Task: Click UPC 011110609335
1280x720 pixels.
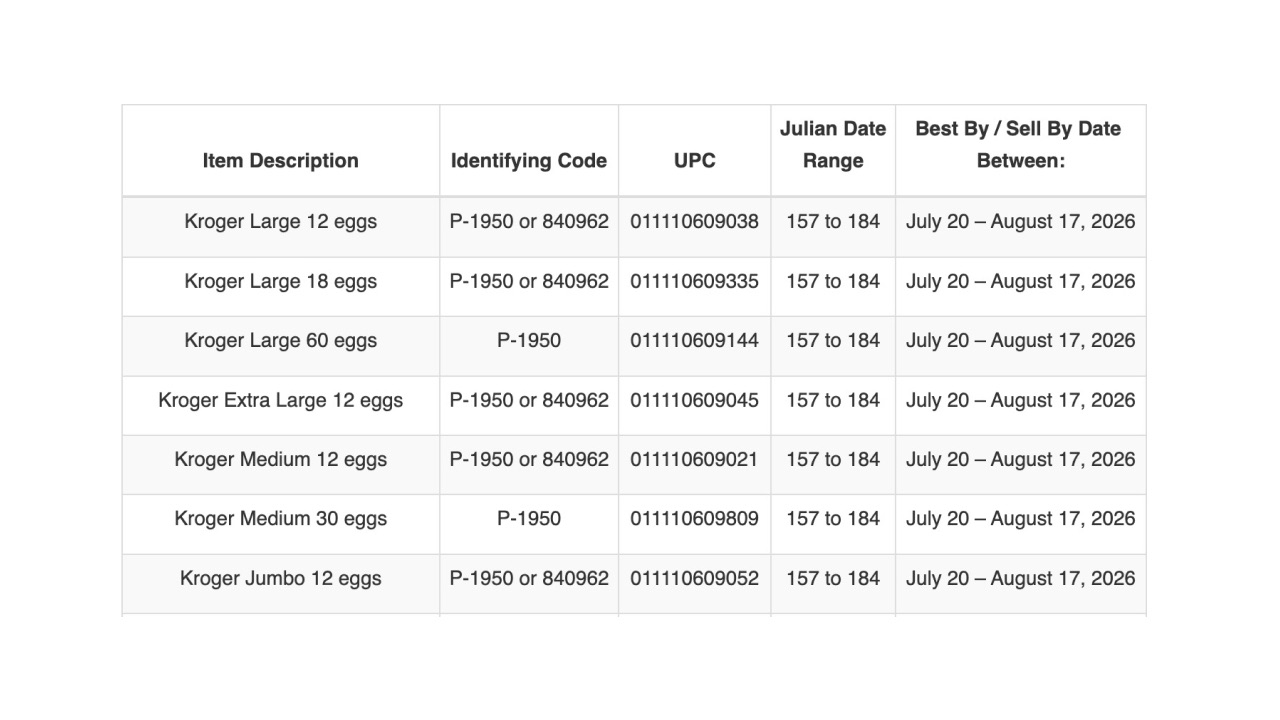Action: [x=695, y=281]
